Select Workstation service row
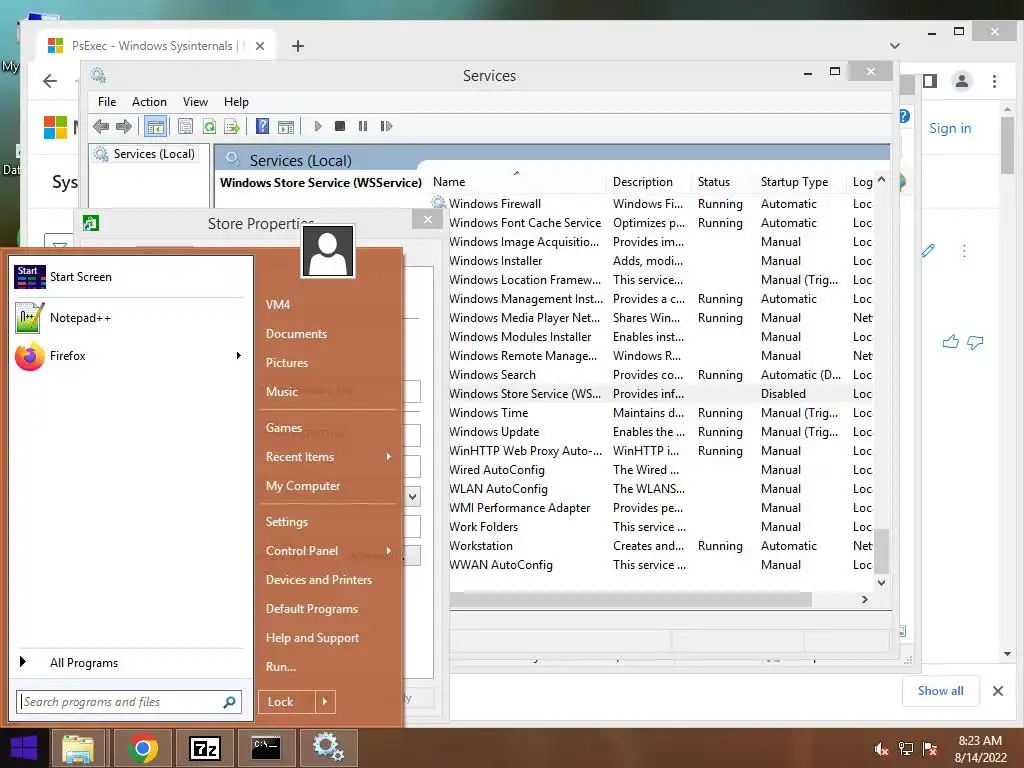 click(x=661, y=546)
